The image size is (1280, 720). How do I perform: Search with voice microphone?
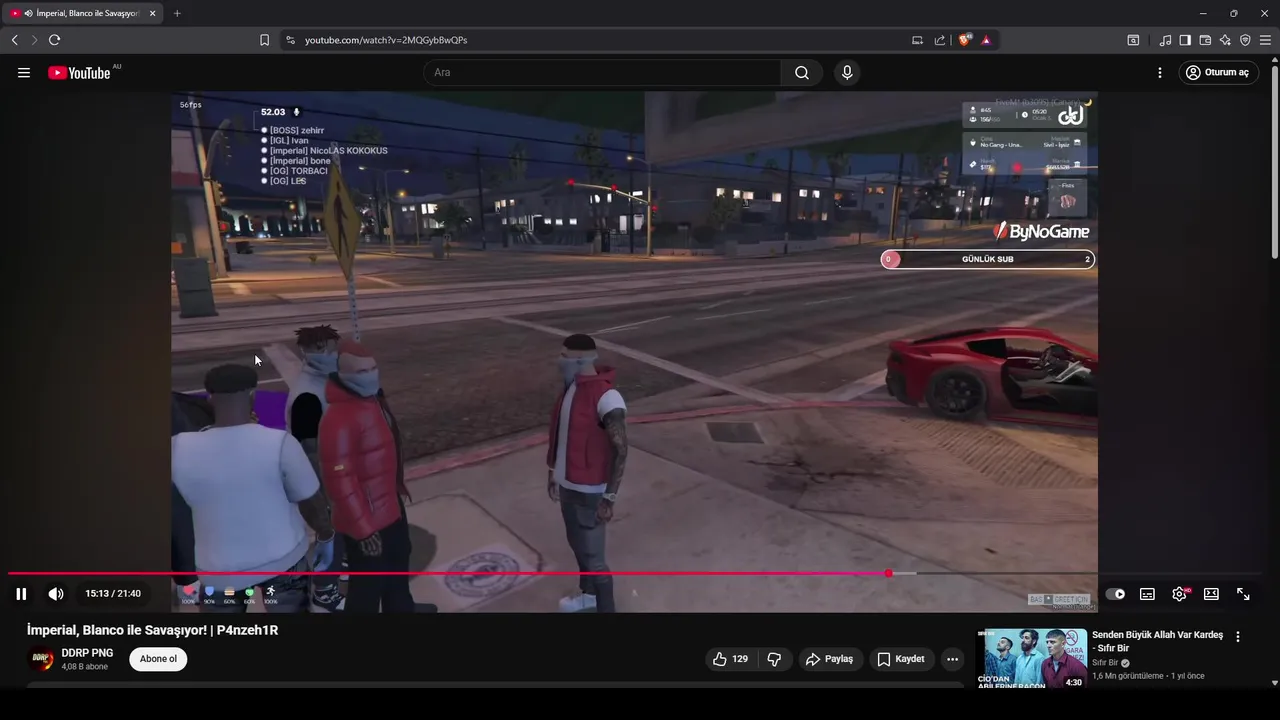click(x=847, y=73)
